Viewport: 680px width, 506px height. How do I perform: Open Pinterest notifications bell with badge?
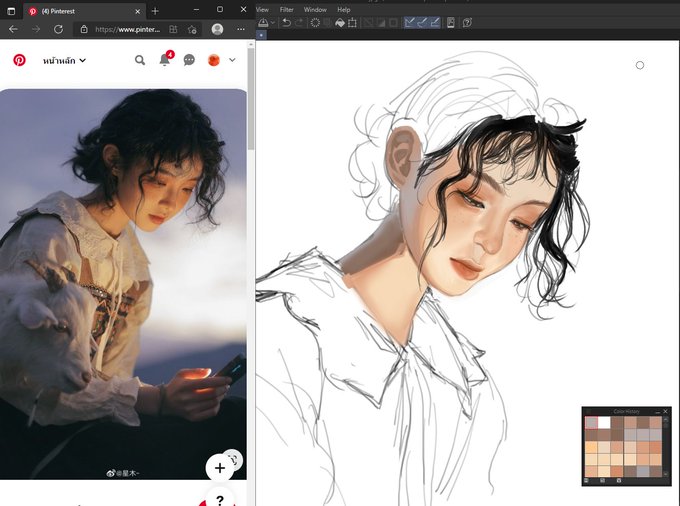pos(165,59)
